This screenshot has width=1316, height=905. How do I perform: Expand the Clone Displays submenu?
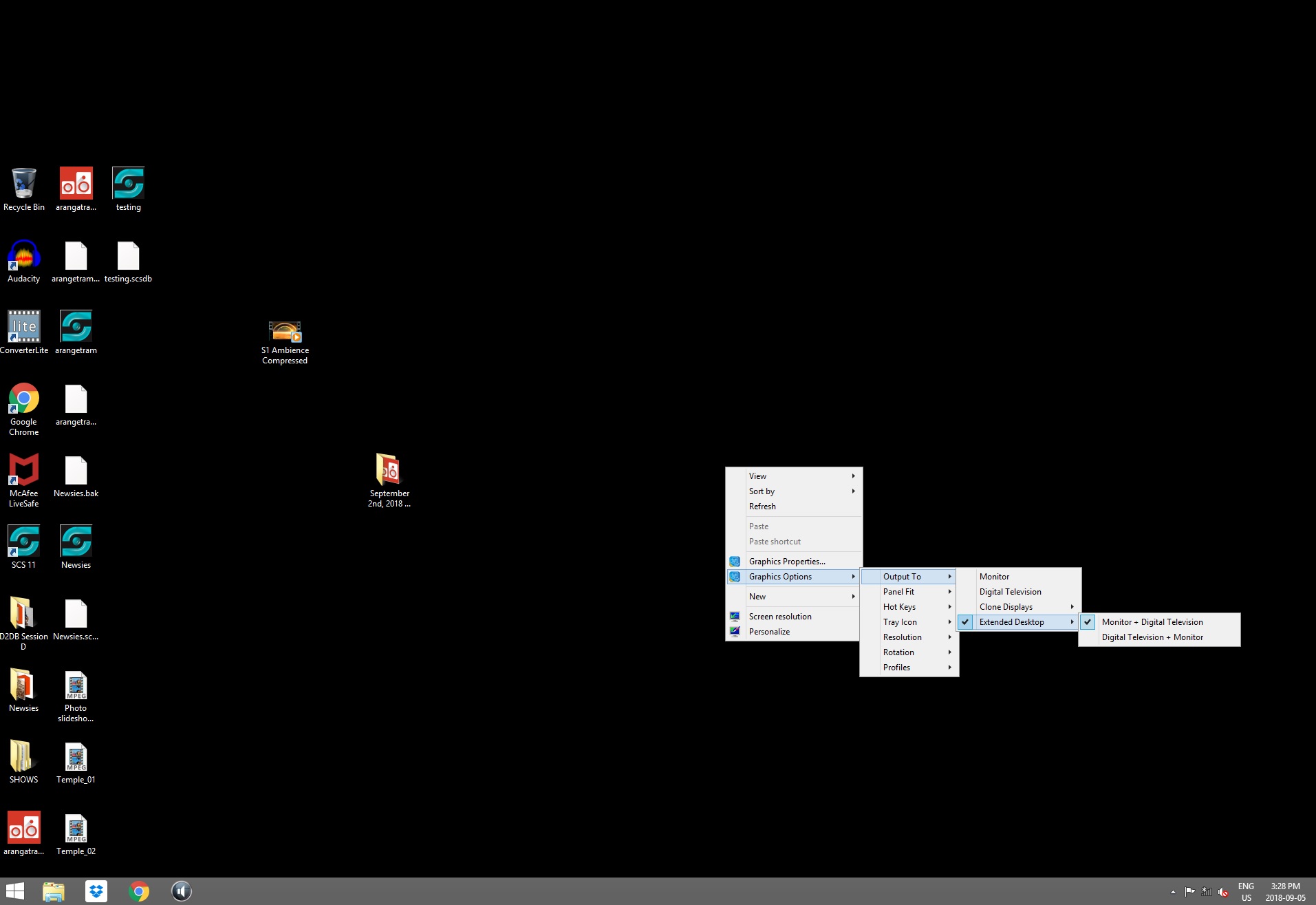[x=1006, y=607]
